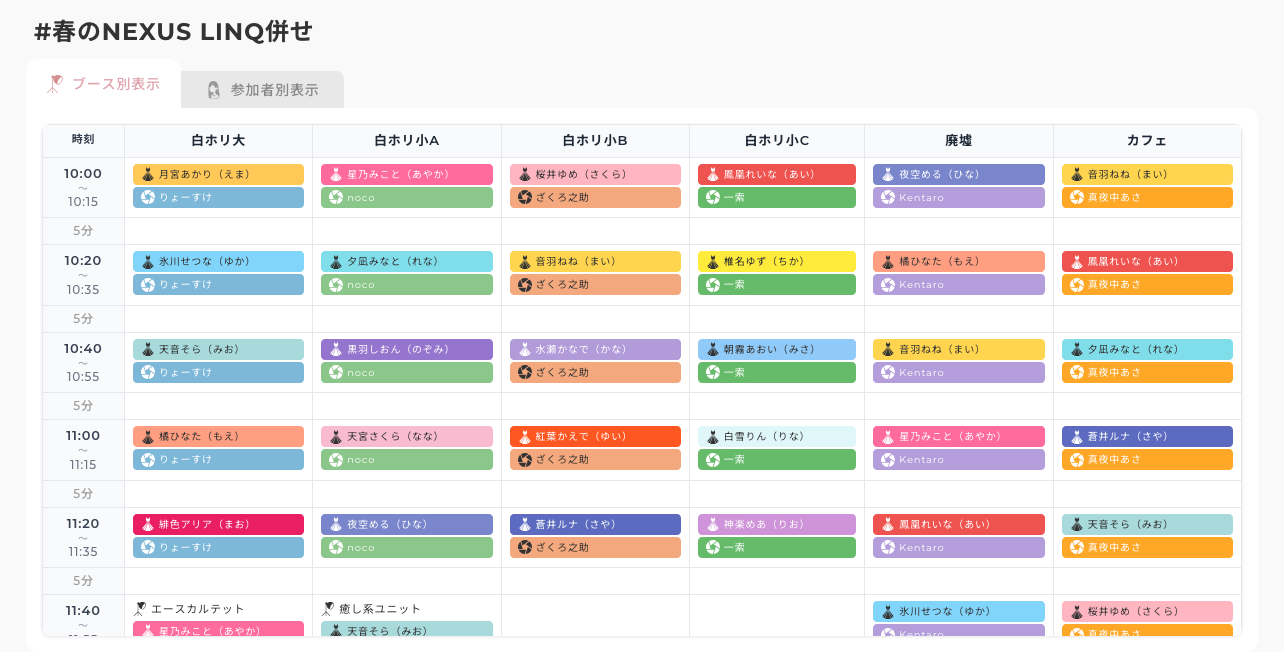Open the 参加者別表示 tab

click(x=263, y=90)
